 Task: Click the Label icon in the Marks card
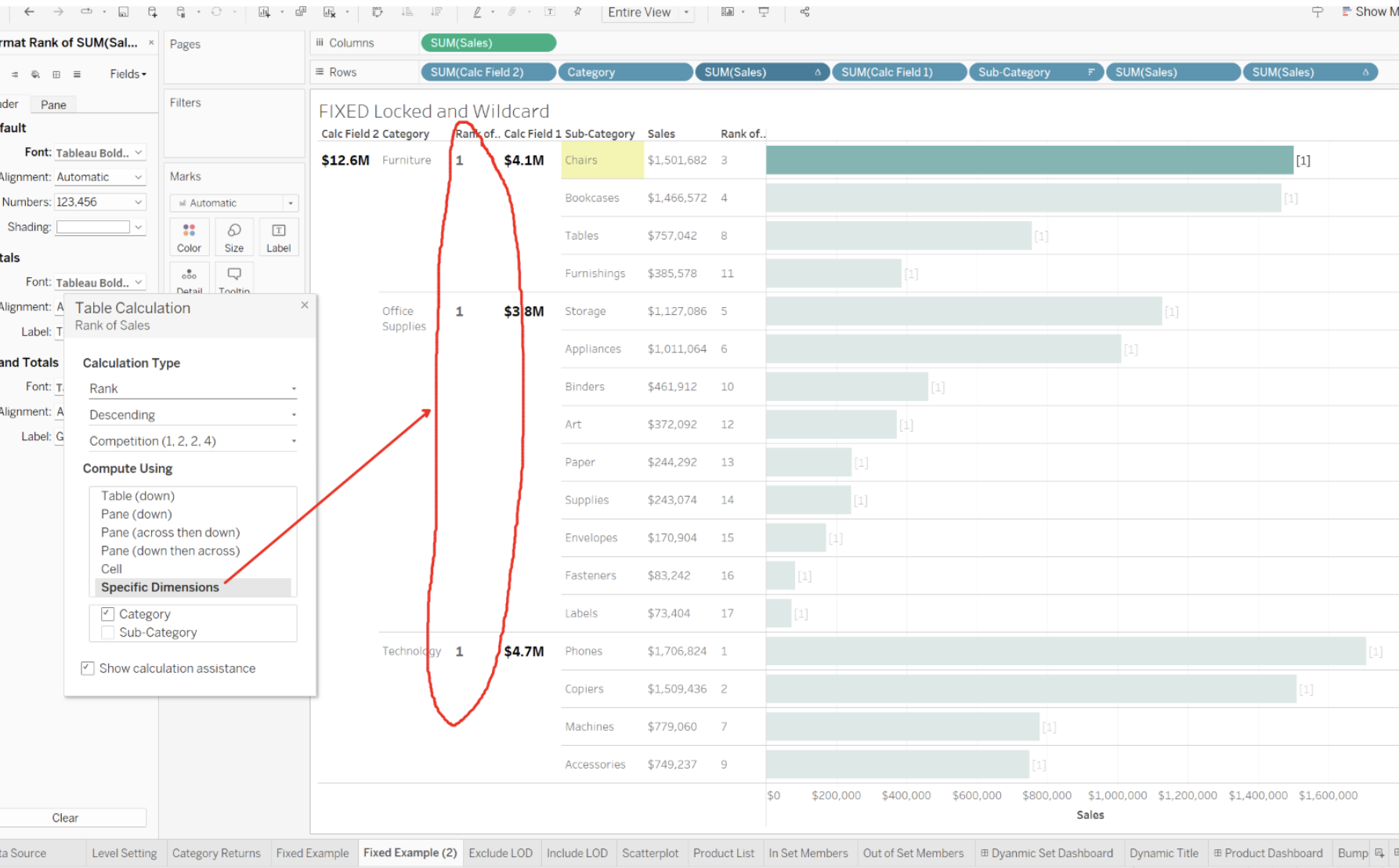coord(278,236)
